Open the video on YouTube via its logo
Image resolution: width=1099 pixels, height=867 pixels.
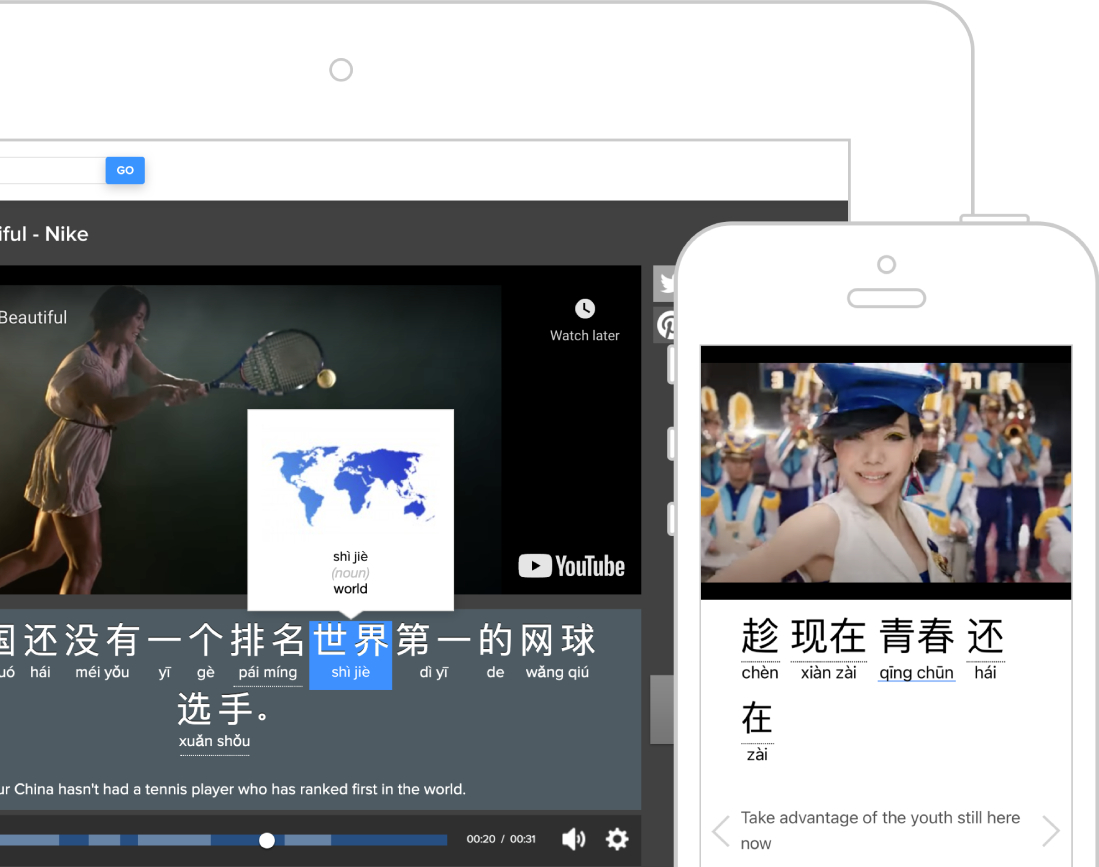(570, 566)
